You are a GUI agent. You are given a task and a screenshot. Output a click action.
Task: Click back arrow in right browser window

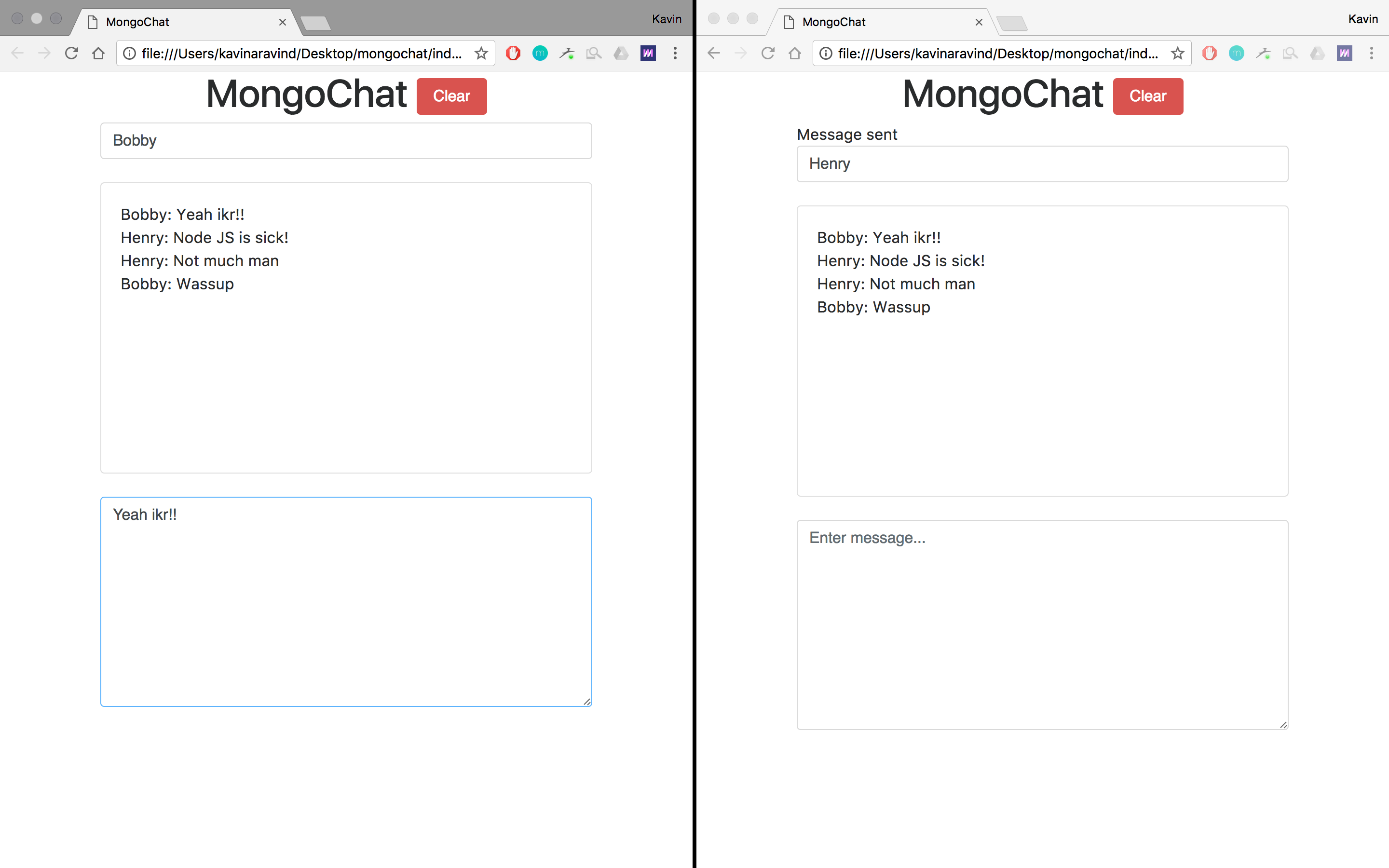click(x=713, y=54)
